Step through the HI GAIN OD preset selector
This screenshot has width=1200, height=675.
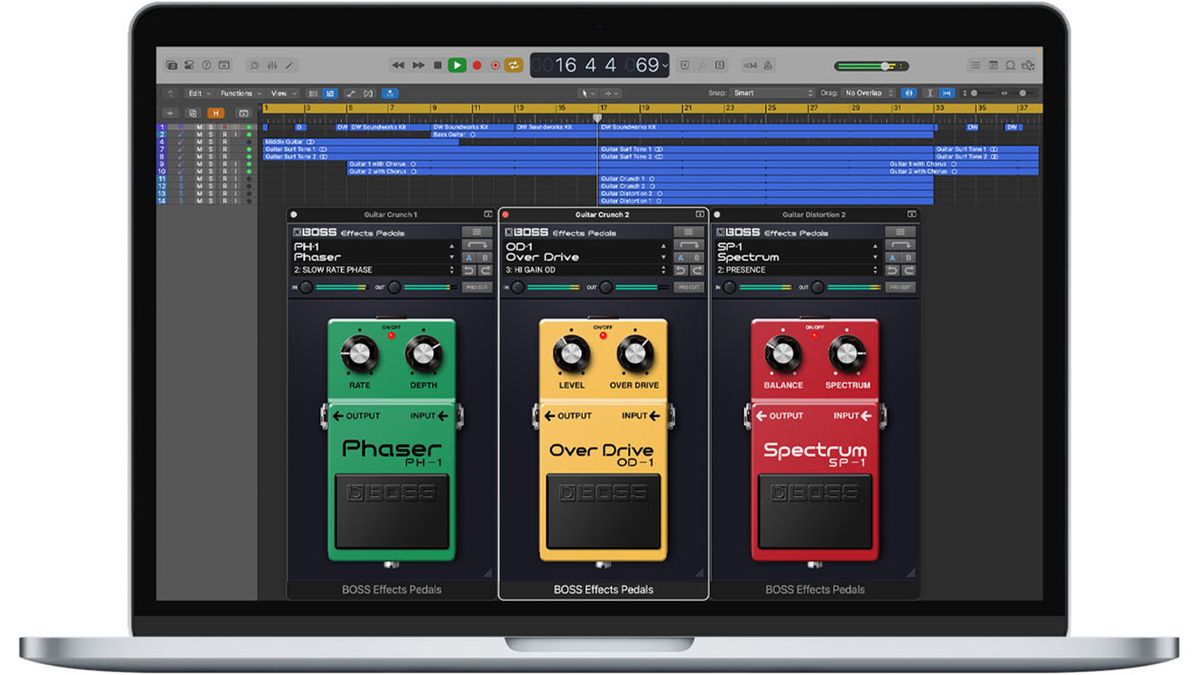tap(664, 269)
